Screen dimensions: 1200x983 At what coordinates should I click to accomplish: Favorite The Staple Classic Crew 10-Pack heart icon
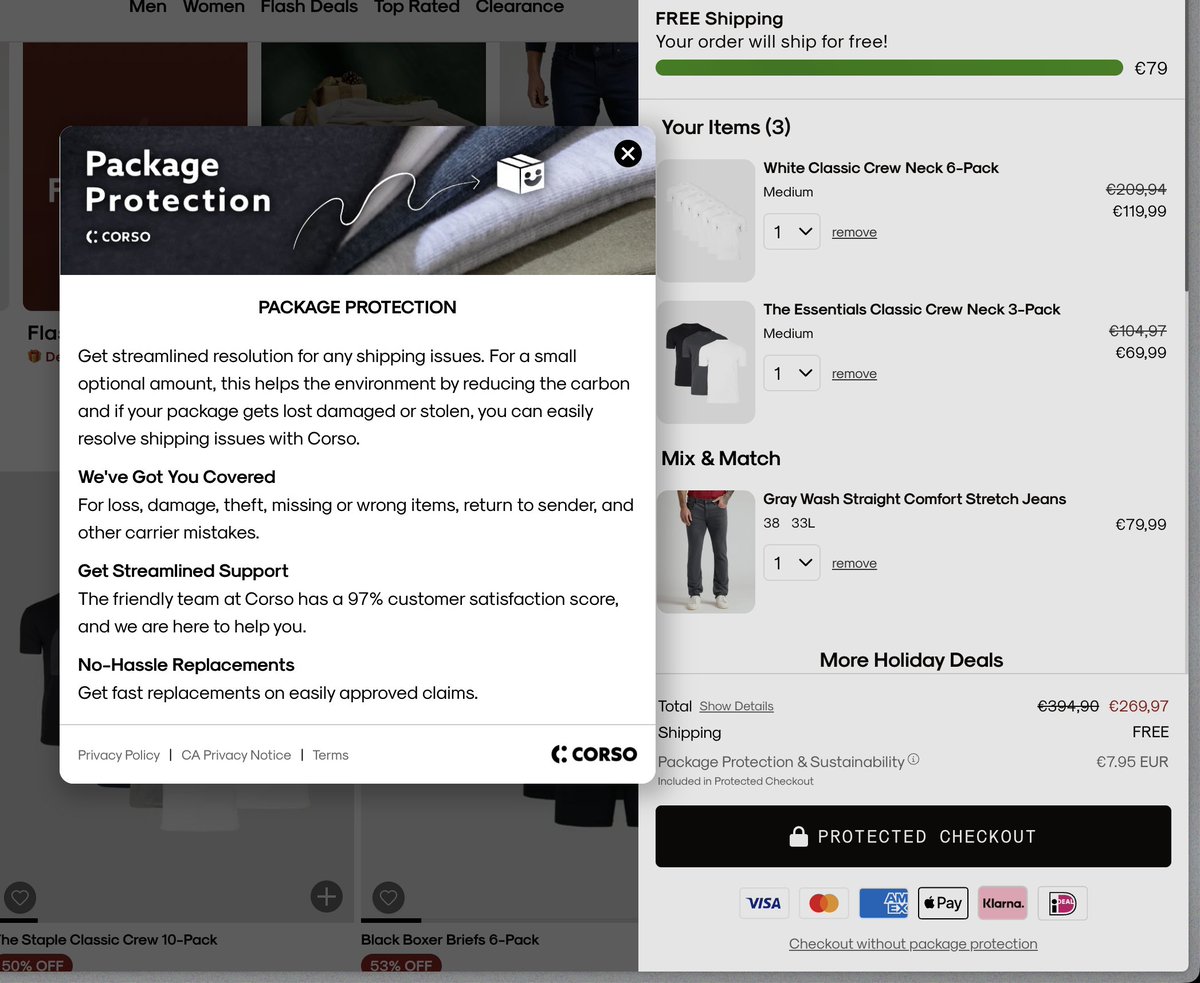[20, 896]
